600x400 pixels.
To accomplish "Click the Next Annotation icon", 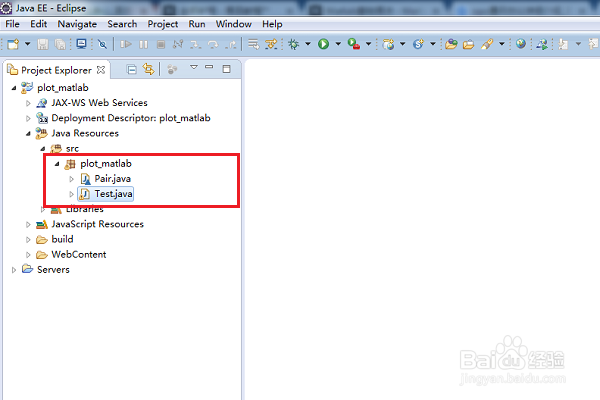I will tap(563, 44).
